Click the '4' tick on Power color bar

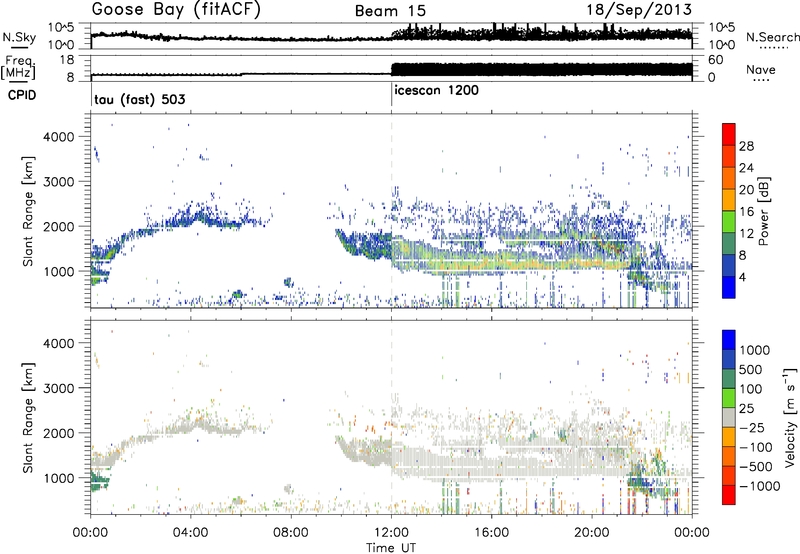pyautogui.click(x=742, y=277)
